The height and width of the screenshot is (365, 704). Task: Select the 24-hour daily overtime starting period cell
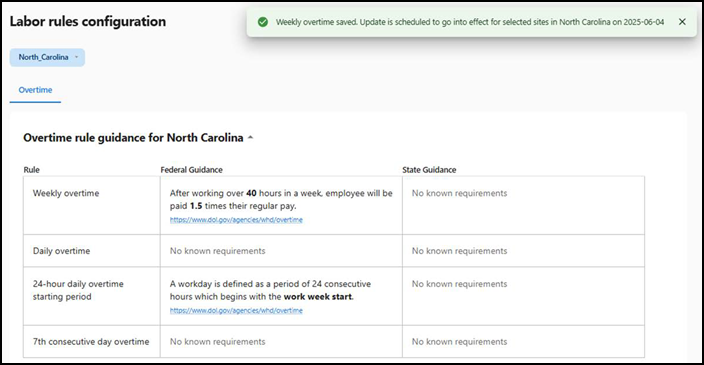point(92,296)
